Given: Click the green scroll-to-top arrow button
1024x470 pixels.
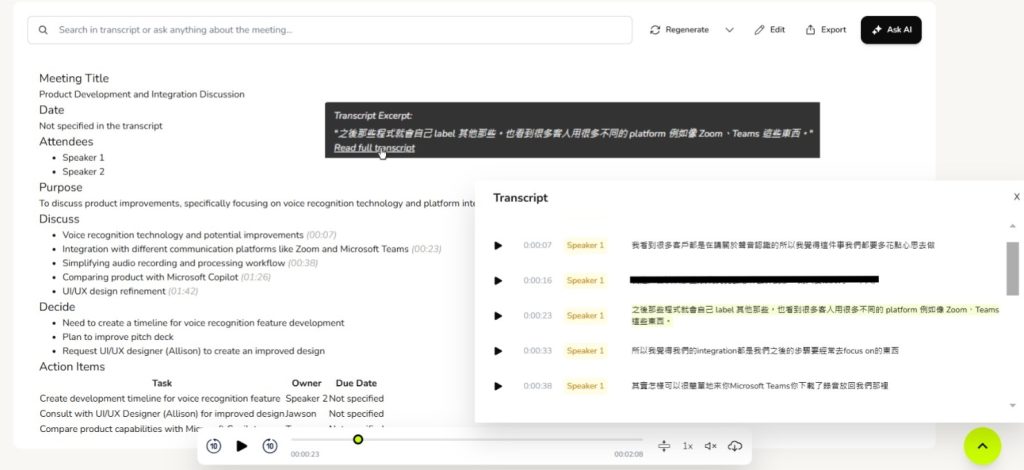Looking at the screenshot, I should pyautogui.click(x=982, y=446).
